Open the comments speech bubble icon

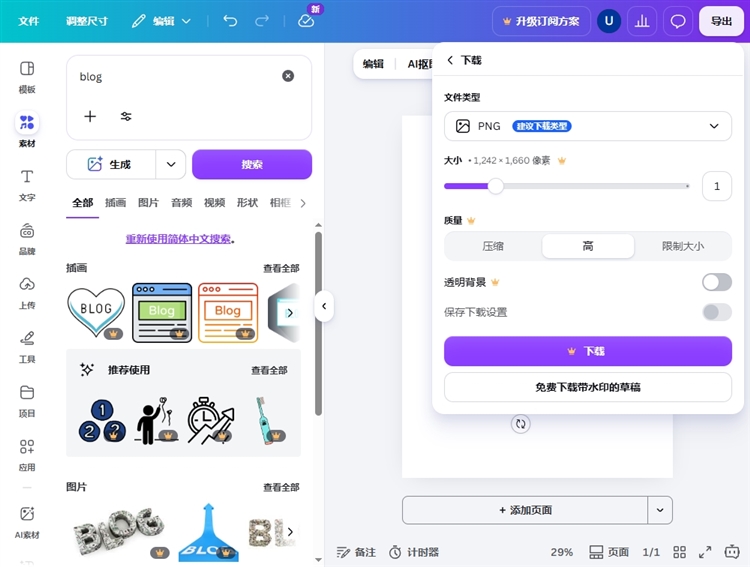pos(678,21)
